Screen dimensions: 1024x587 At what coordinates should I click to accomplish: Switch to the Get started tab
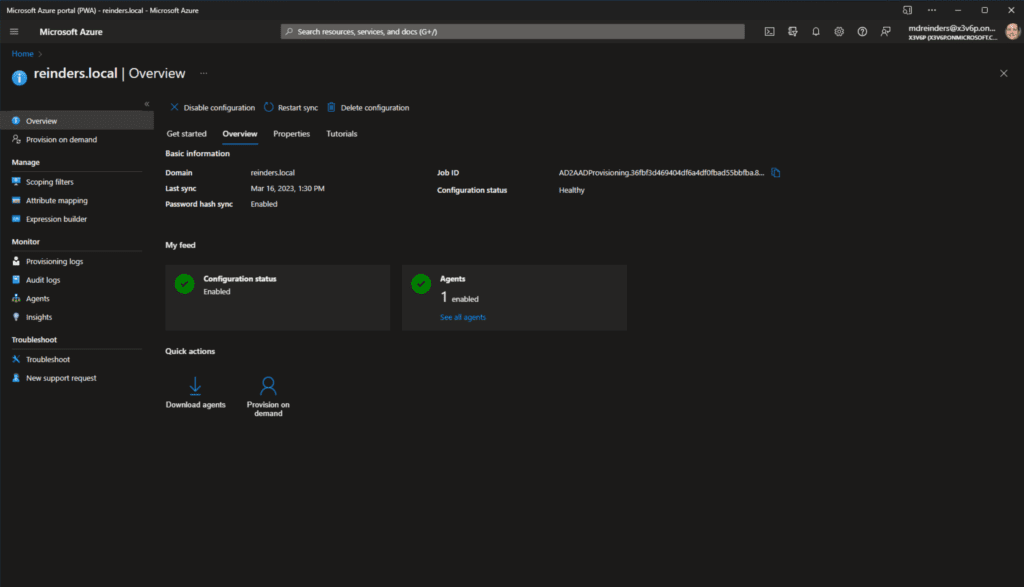[x=187, y=134]
